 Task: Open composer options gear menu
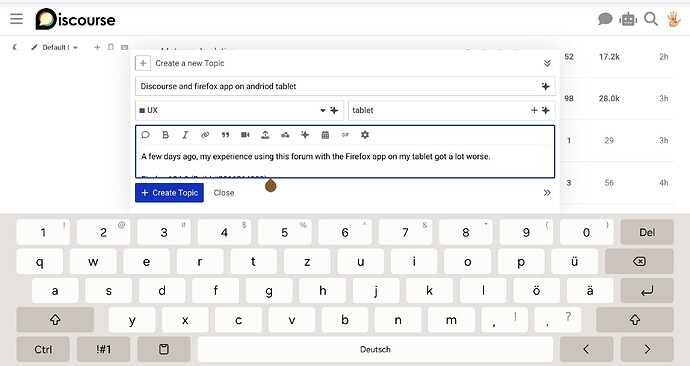click(365, 135)
